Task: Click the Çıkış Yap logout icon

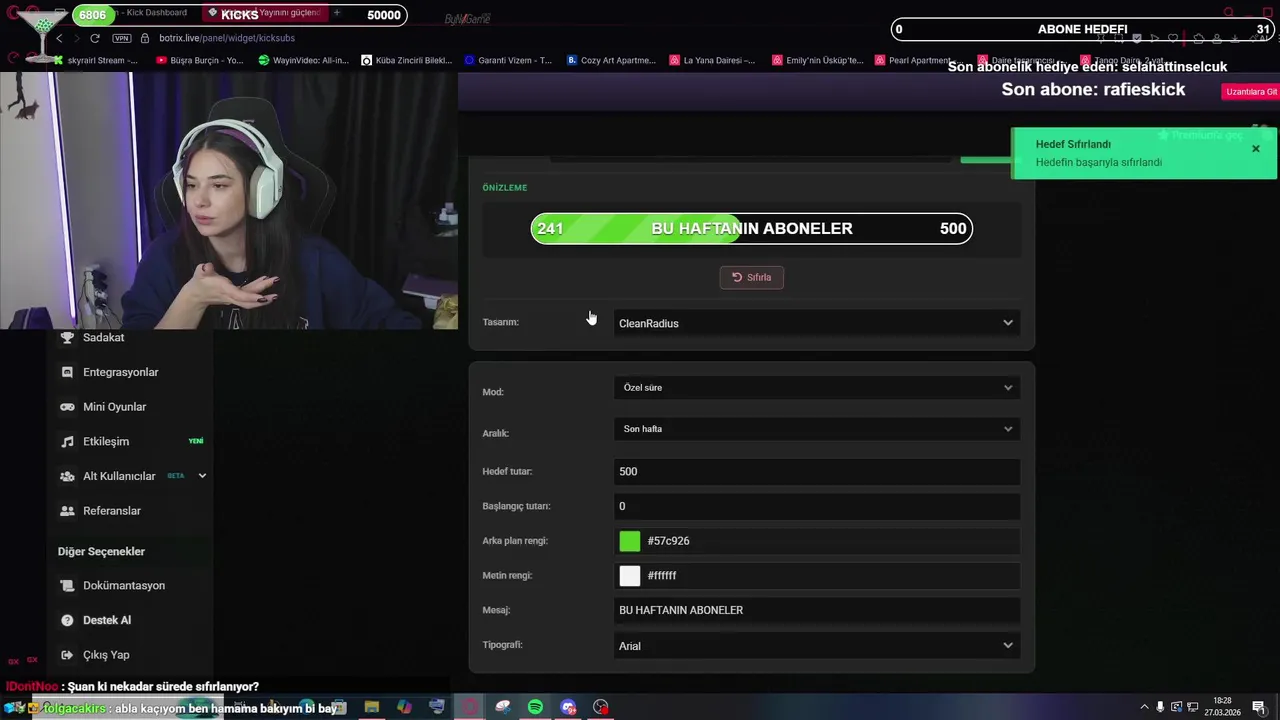Action: (67, 655)
